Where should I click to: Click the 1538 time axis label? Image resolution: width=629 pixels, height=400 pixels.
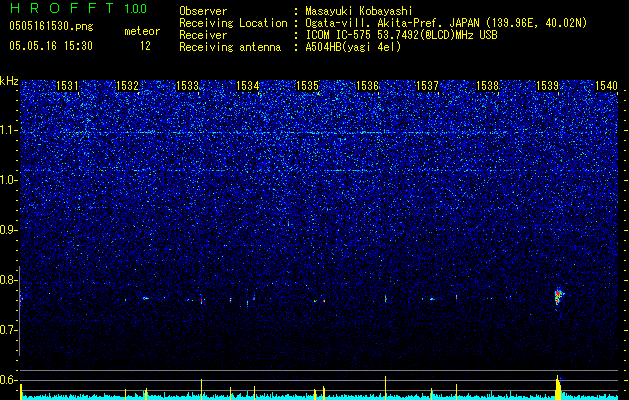487,85
